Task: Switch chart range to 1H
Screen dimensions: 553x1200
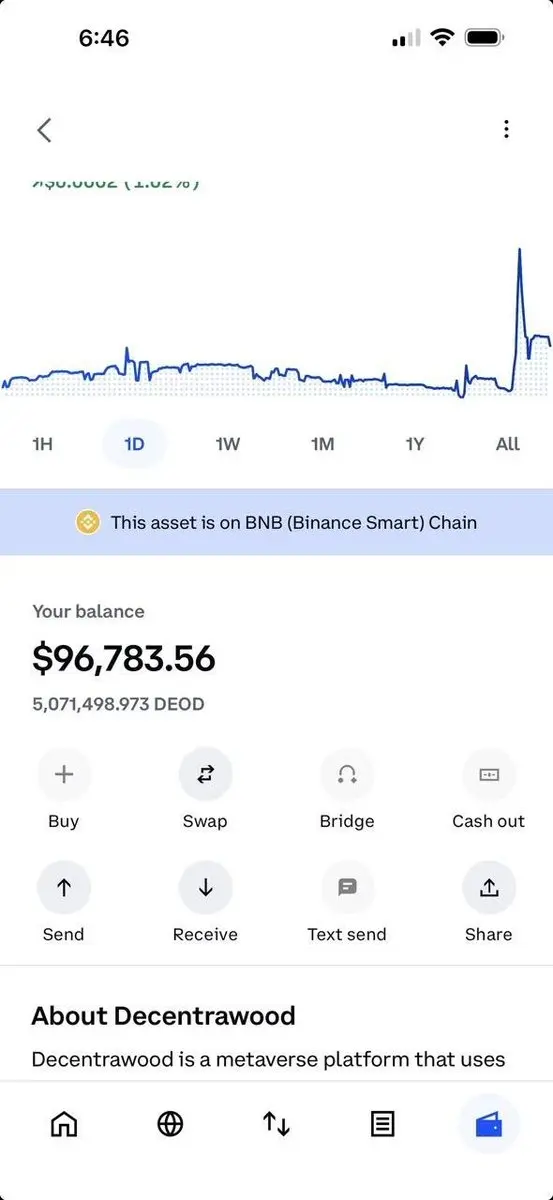Action: coord(42,443)
